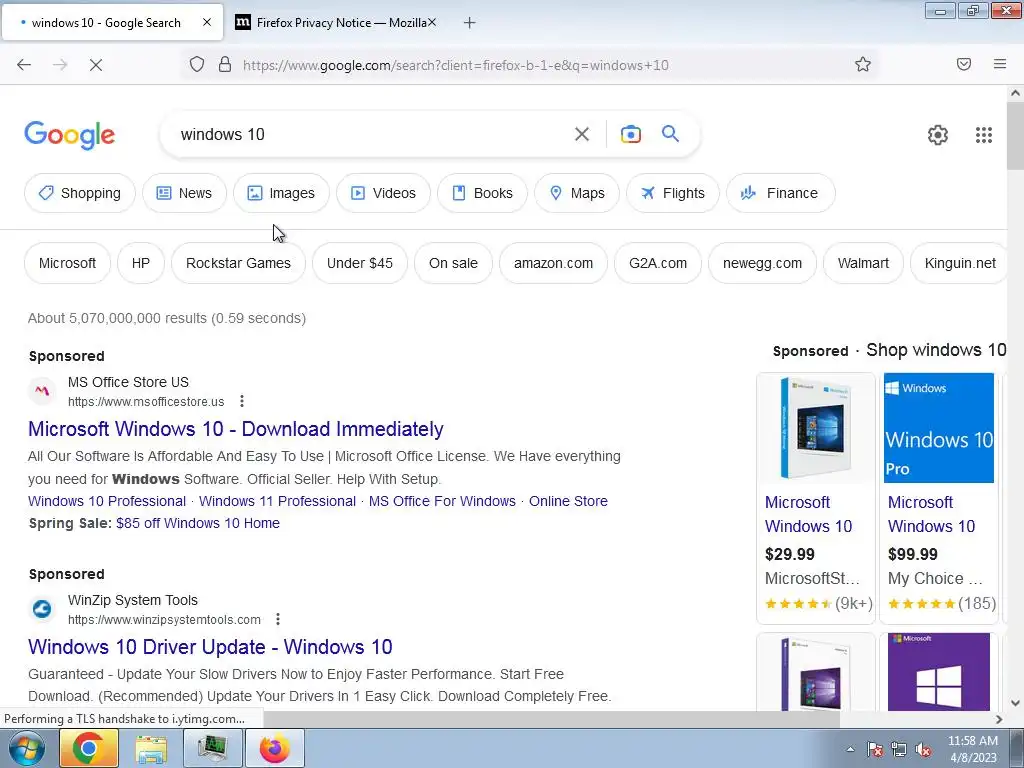Viewport: 1024px width, 768px height.
Task: Open options for WinZip System Tools ad
Action: coord(278,619)
